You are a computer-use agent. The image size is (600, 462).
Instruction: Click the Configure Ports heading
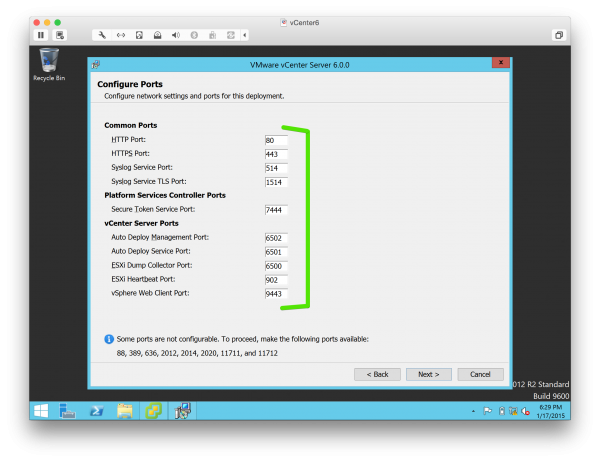130,84
